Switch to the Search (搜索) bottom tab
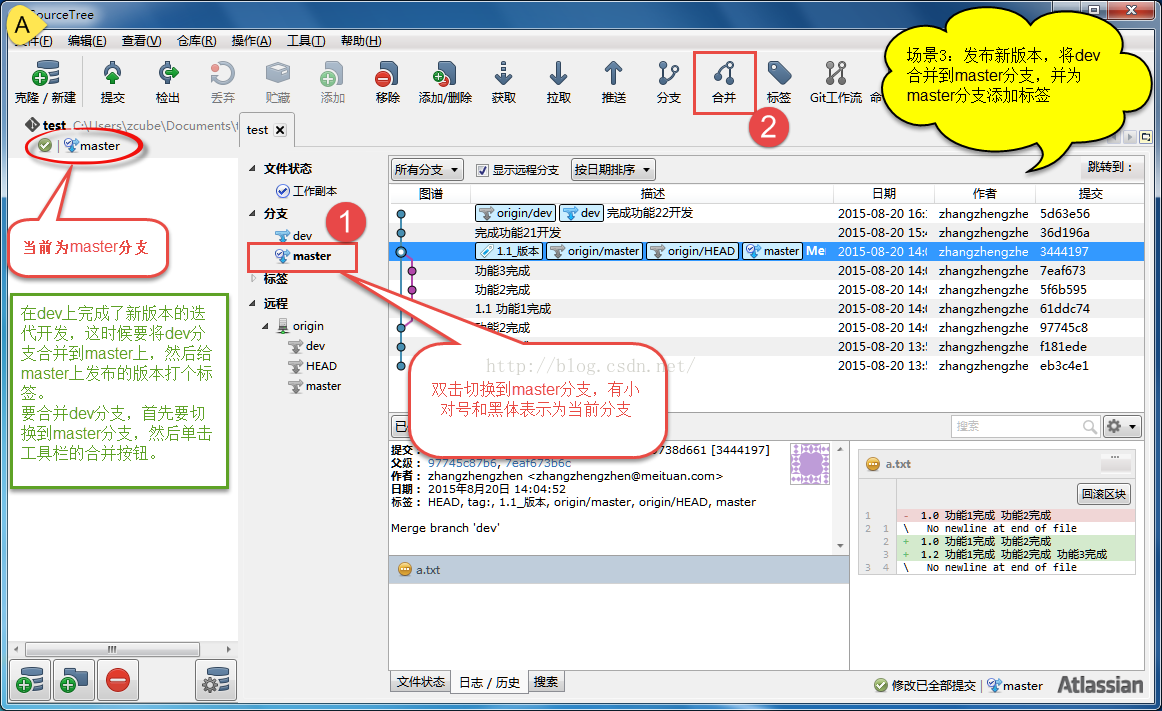1162x711 pixels. tap(546, 682)
